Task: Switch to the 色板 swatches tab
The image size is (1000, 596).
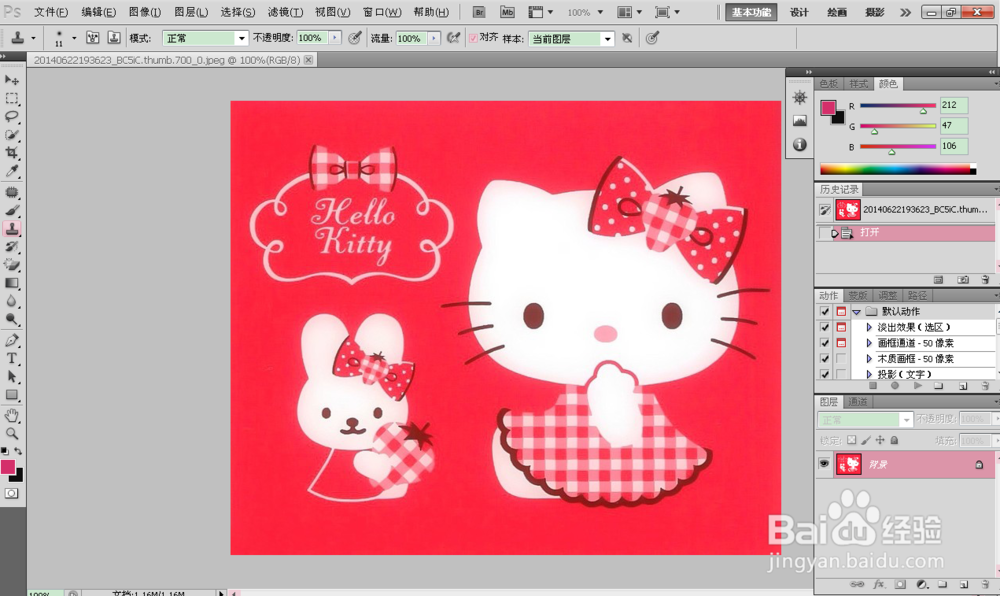Action: pos(829,84)
